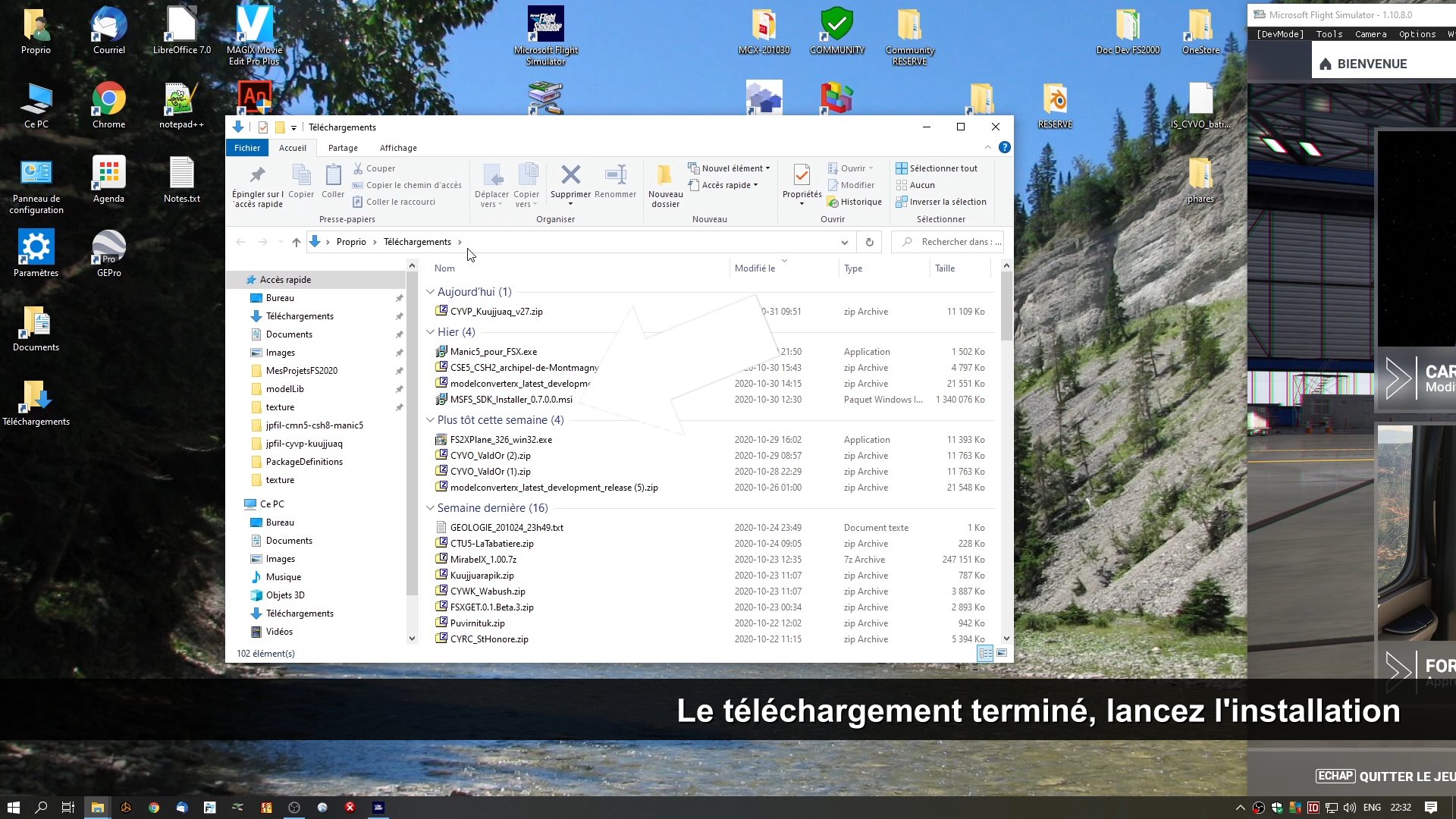This screenshot has height=819, width=1456.
Task: Switch to the Partage ribbon tab
Action: click(343, 148)
